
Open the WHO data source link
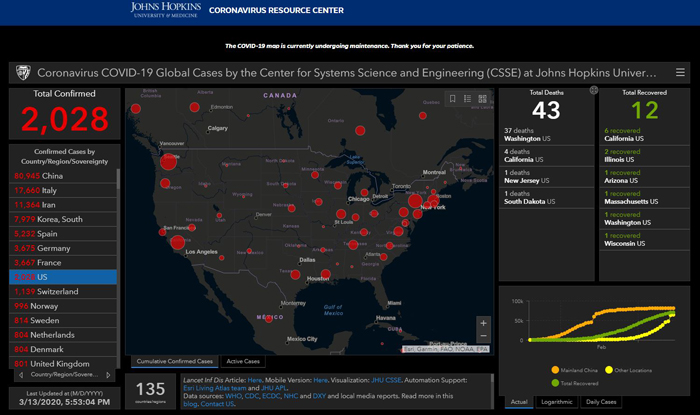(233, 396)
